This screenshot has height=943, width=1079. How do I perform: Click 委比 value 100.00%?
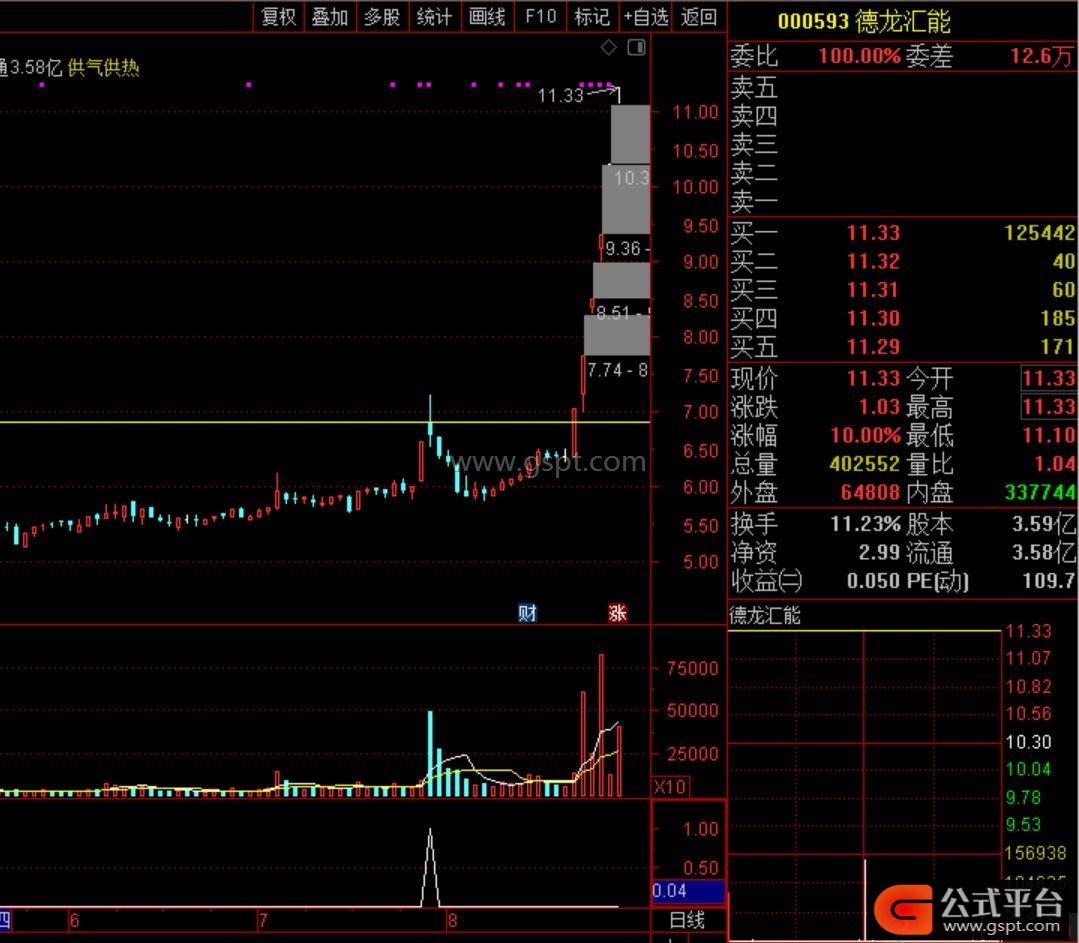point(859,55)
